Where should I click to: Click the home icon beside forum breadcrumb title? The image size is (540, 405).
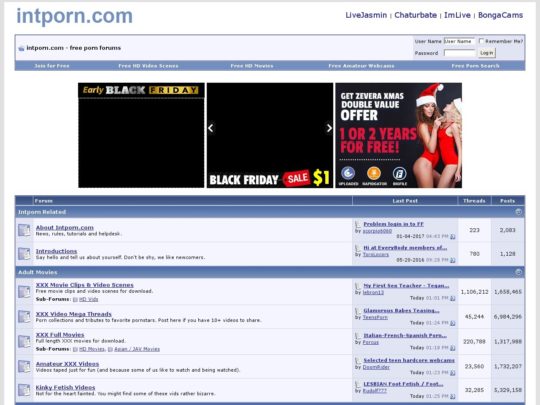(x=21, y=48)
